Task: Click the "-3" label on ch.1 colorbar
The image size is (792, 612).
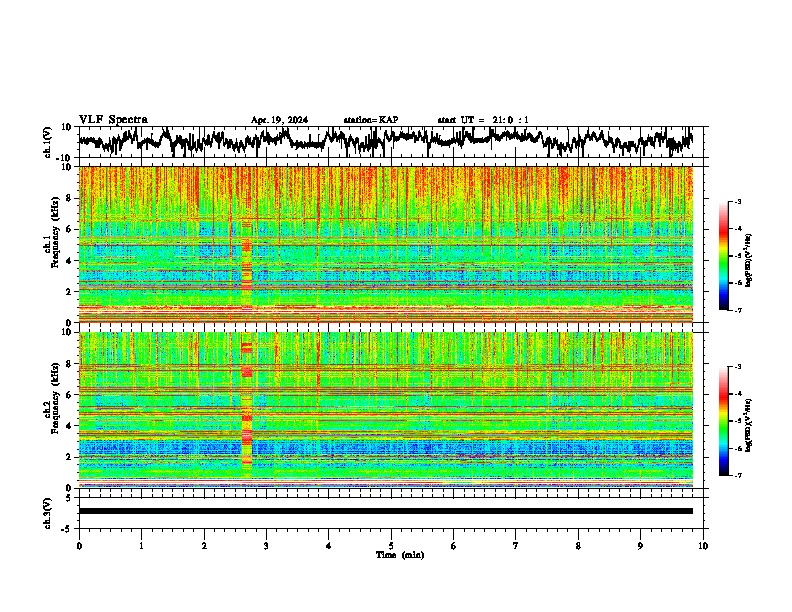Action: [x=737, y=201]
